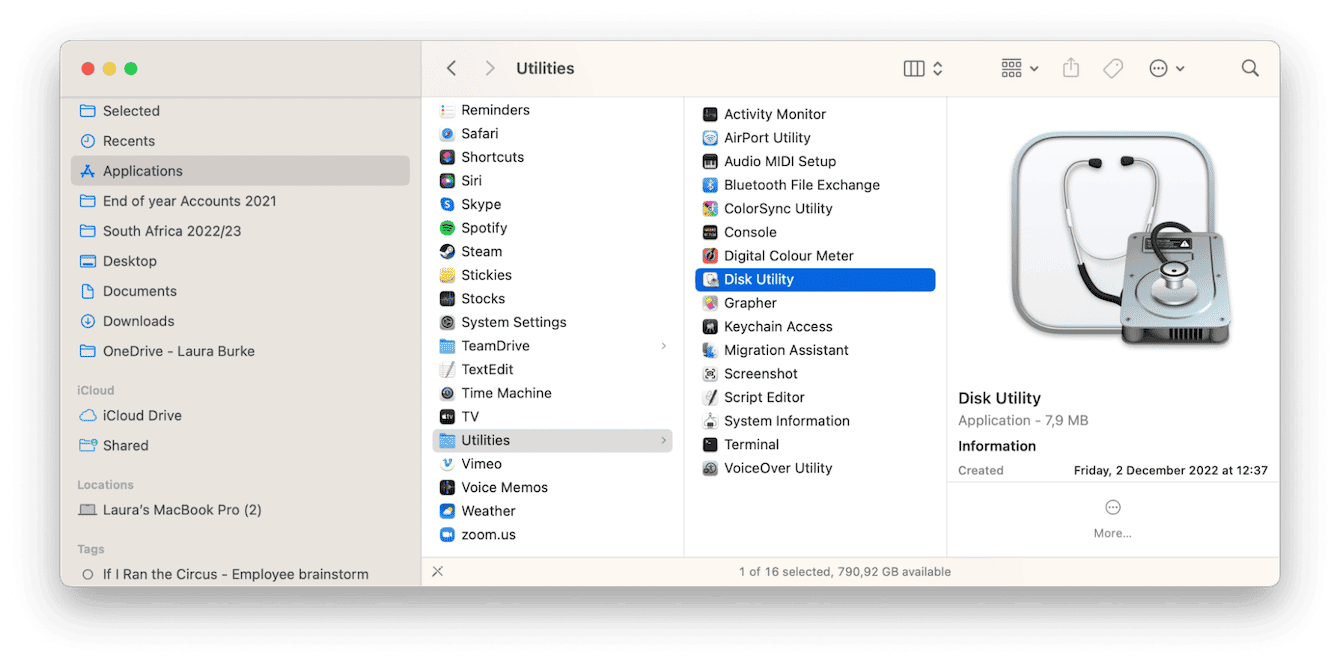This screenshot has width=1340, height=666.
Task: Select Grapher in the Utilities column
Action: pyautogui.click(x=750, y=302)
